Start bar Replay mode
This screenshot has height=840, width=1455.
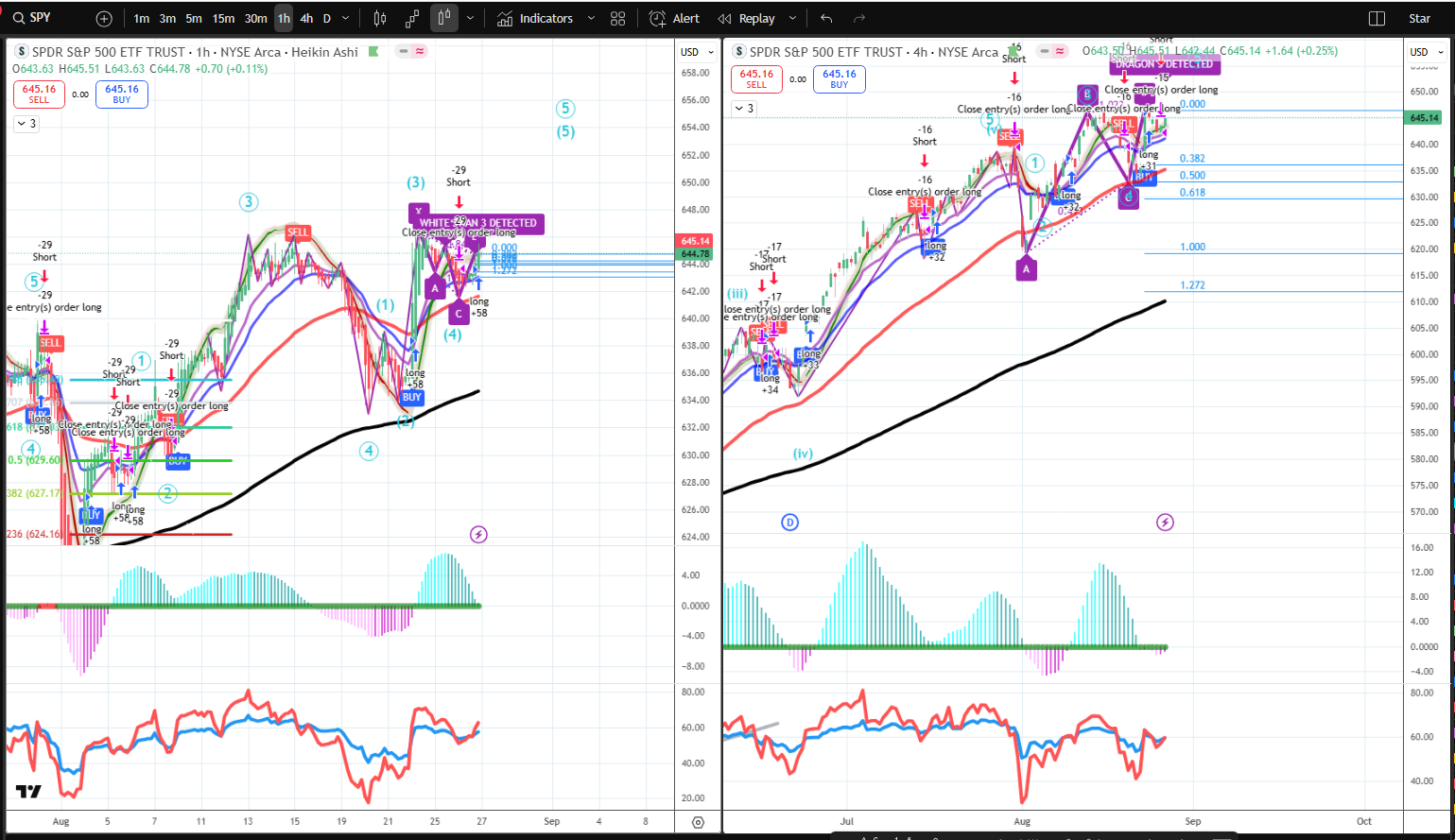tap(747, 19)
